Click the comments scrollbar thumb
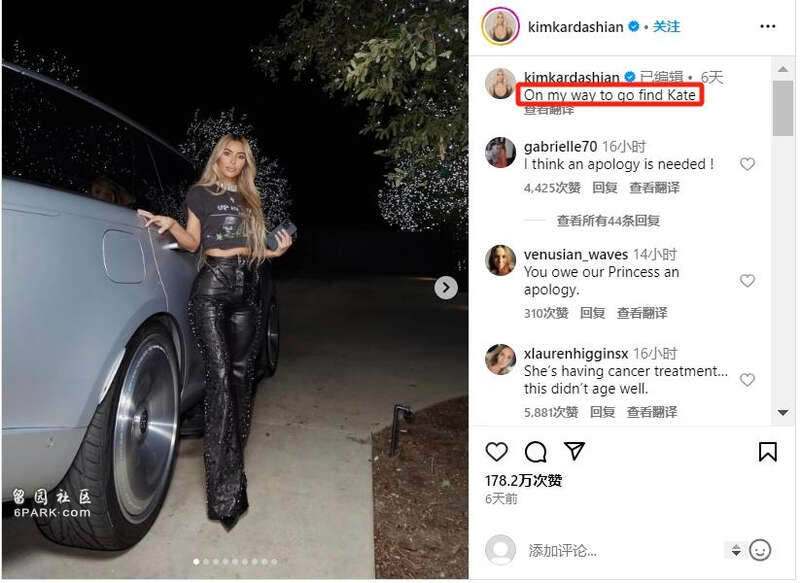The height and width of the screenshot is (583, 800). click(783, 108)
